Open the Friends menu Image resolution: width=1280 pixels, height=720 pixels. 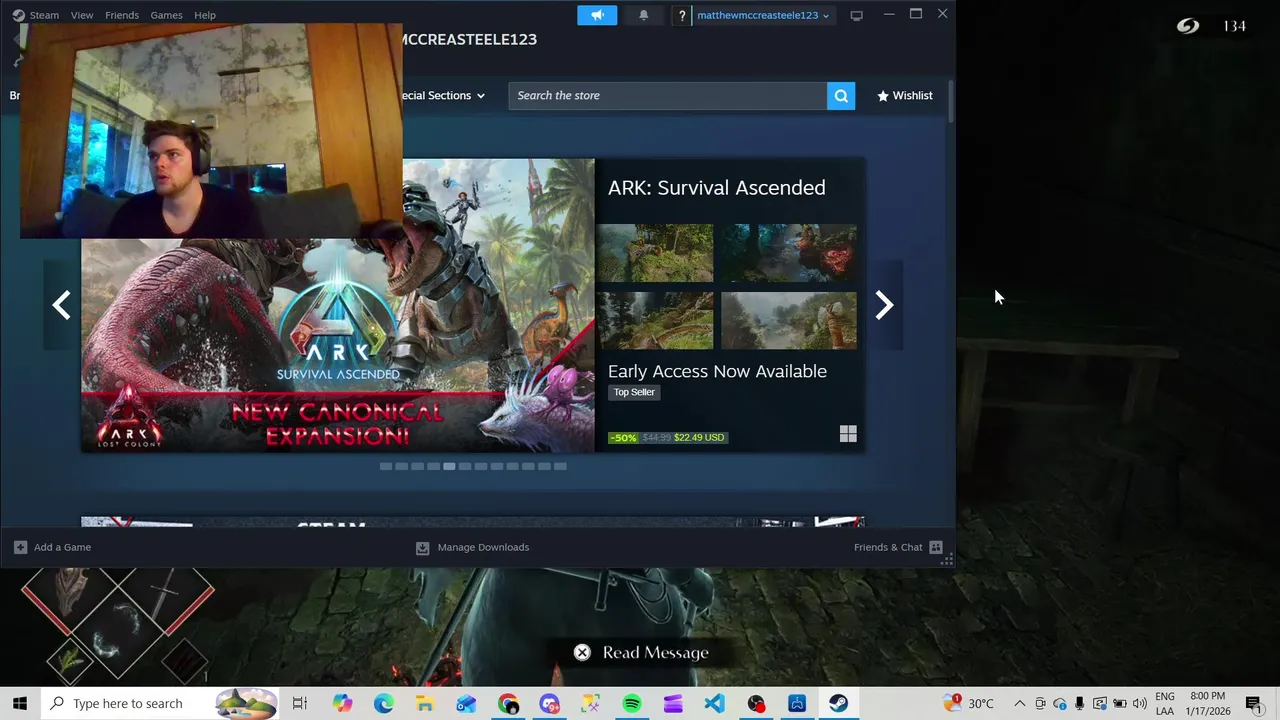click(x=122, y=15)
